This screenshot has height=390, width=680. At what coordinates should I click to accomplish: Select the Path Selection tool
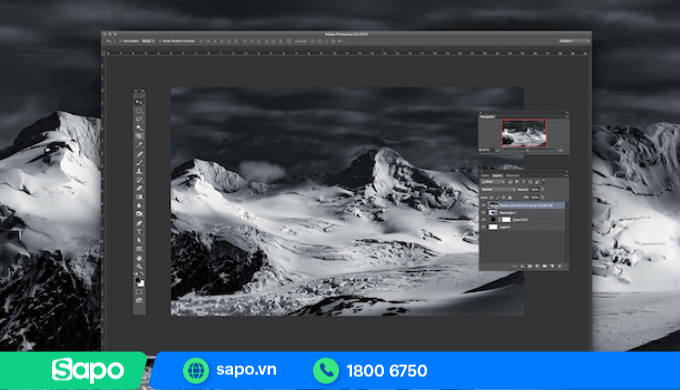(139, 239)
